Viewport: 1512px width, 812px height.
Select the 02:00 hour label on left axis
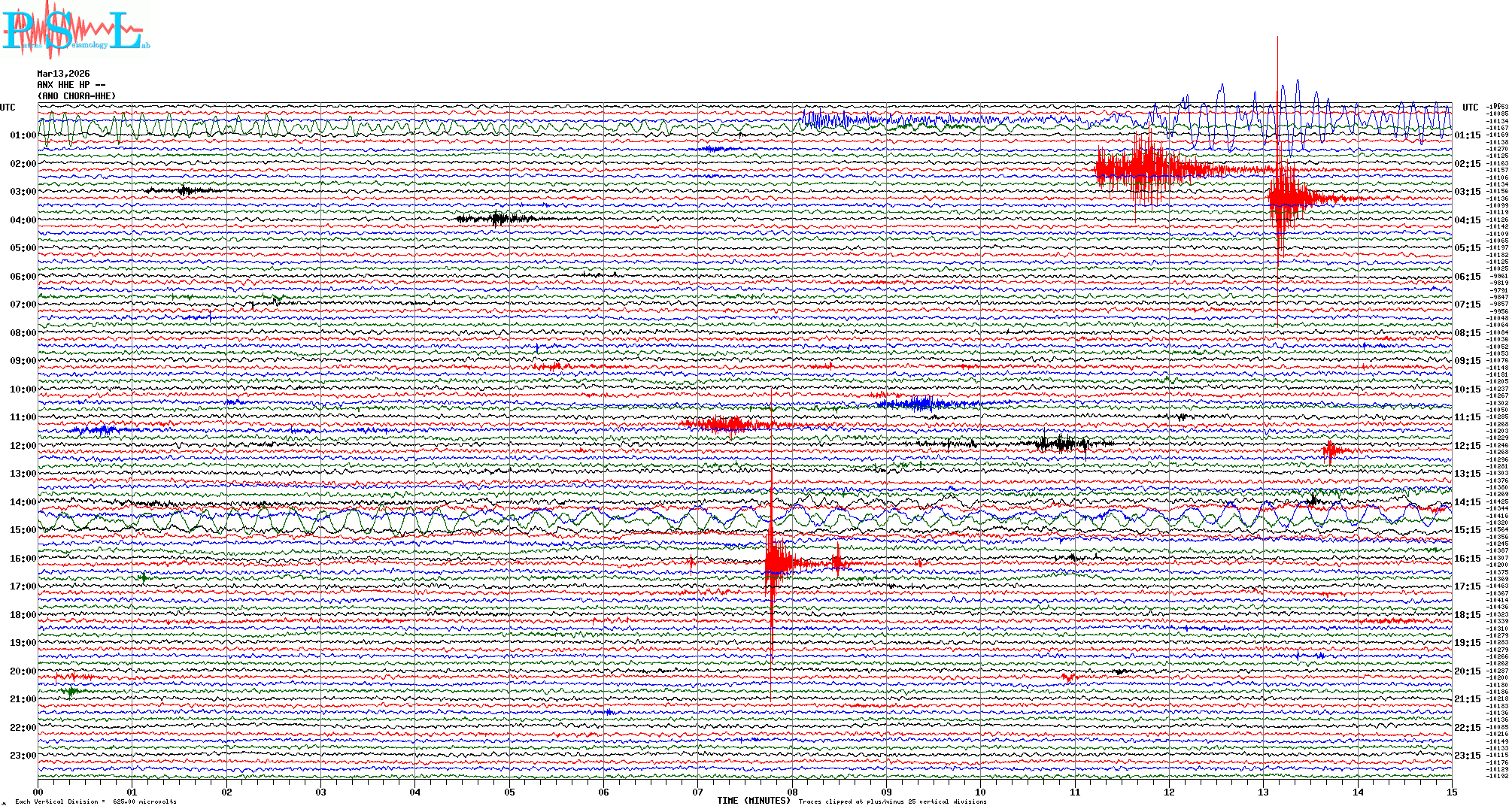coord(23,164)
